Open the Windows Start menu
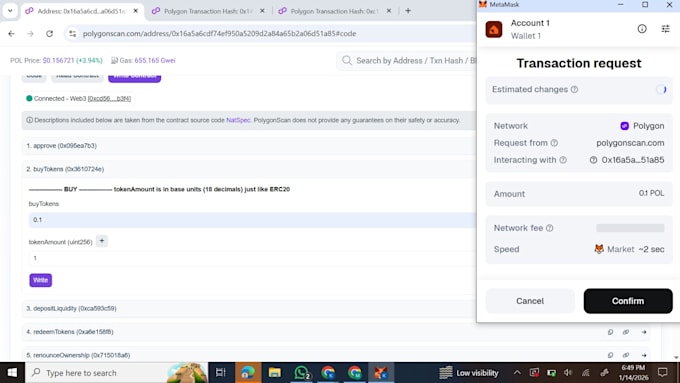The width and height of the screenshot is (680, 383). [x=12, y=373]
